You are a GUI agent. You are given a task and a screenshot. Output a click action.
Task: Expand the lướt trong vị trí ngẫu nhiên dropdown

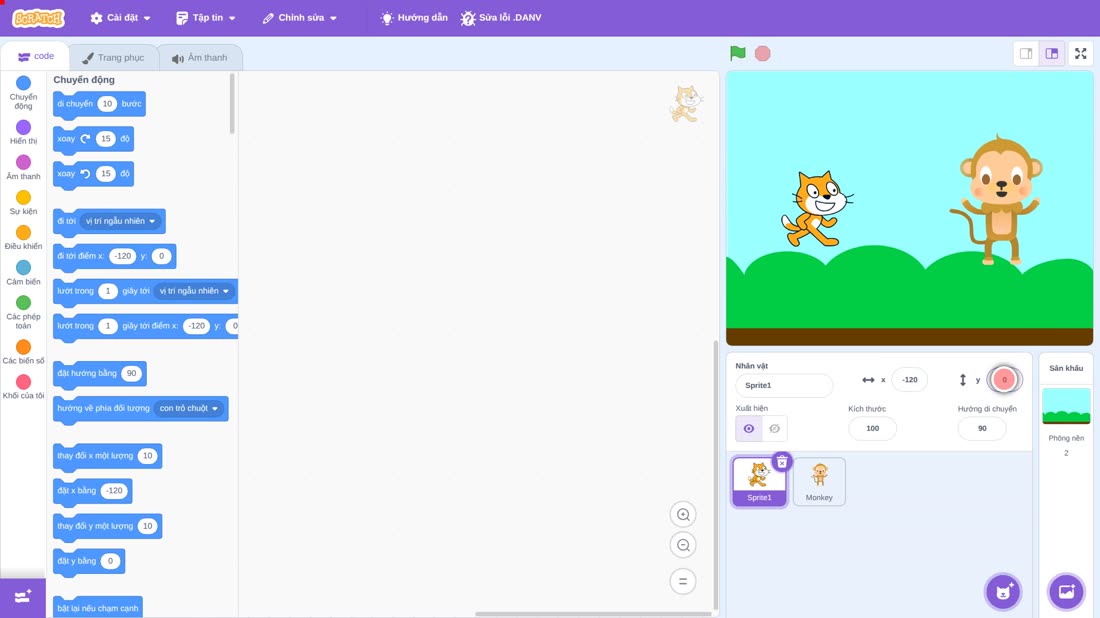[x=194, y=291]
